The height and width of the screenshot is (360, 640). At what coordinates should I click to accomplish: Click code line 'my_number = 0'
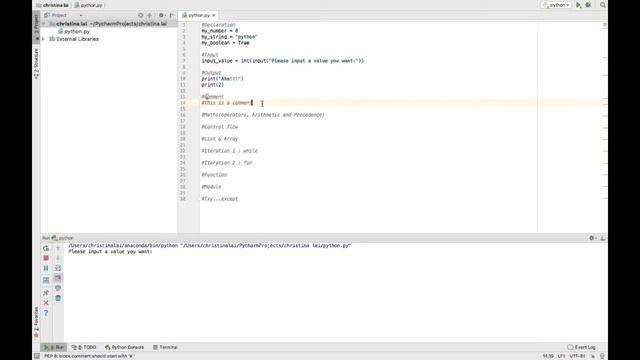(x=220, y=31)
